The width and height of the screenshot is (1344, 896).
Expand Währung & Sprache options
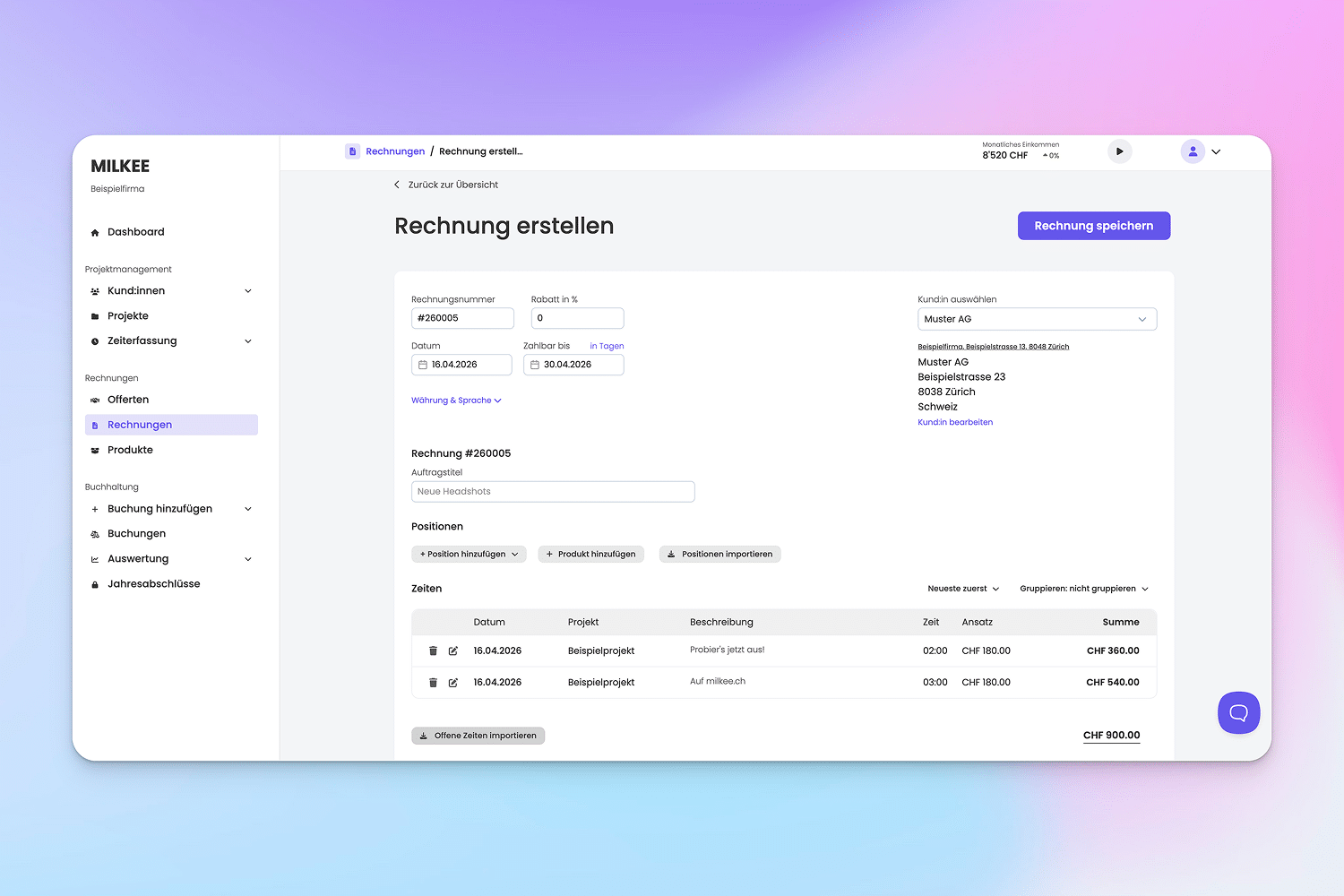456,401
